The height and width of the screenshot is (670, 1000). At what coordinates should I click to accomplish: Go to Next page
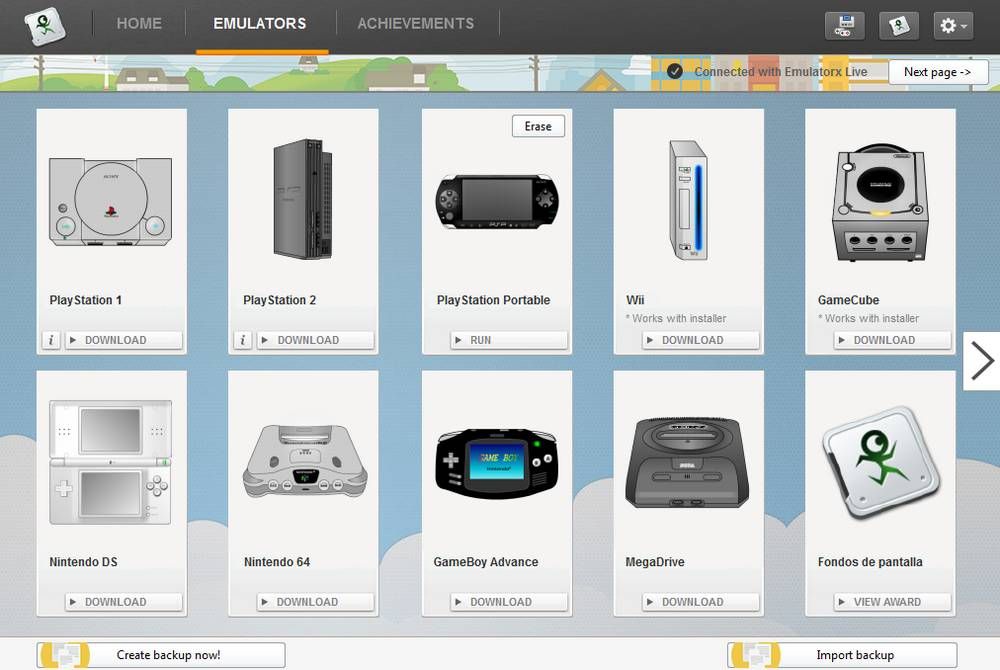click(x=938, y=72)
